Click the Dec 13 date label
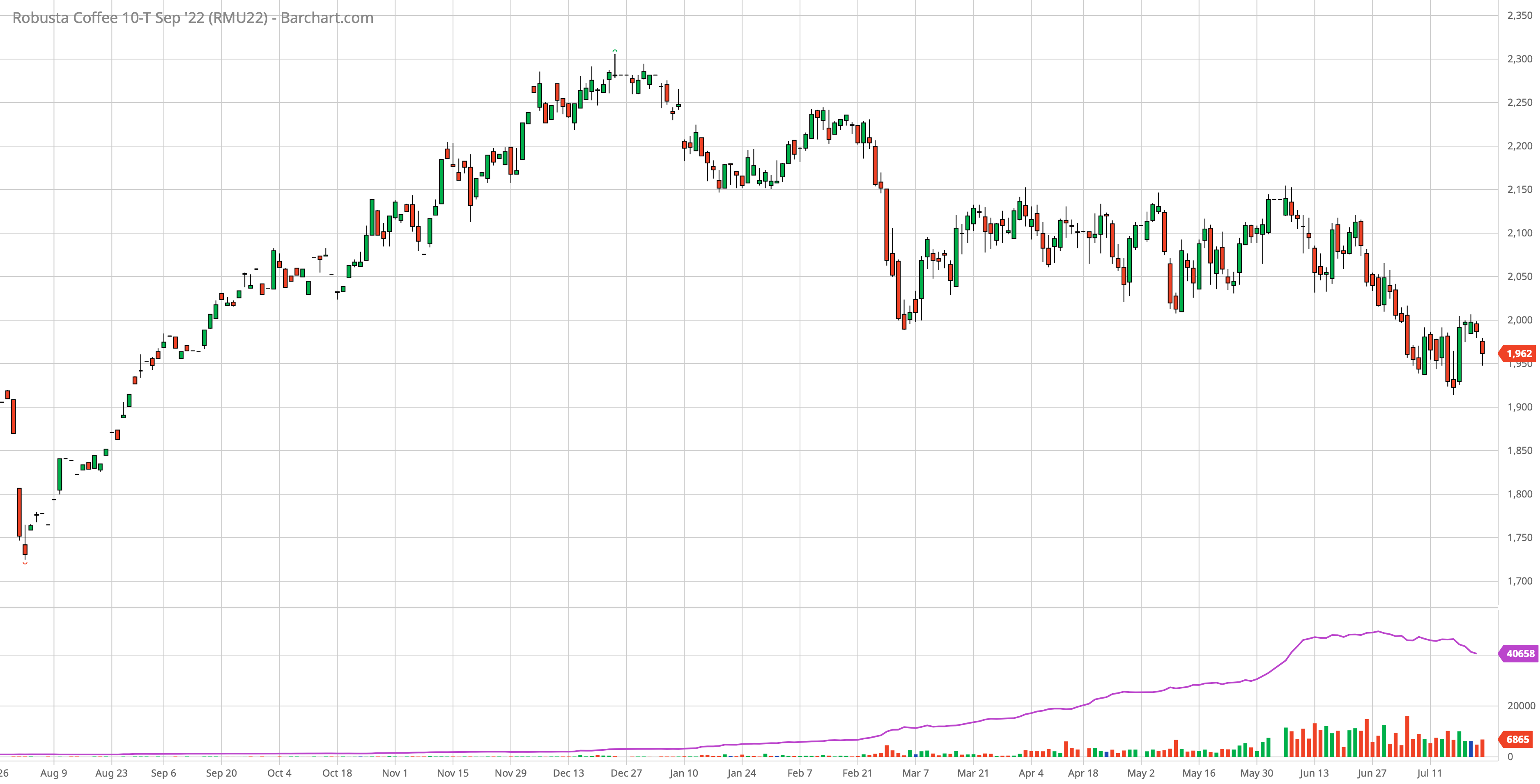The width and height of the screenshot is (1540, 784). pos(568,773)
